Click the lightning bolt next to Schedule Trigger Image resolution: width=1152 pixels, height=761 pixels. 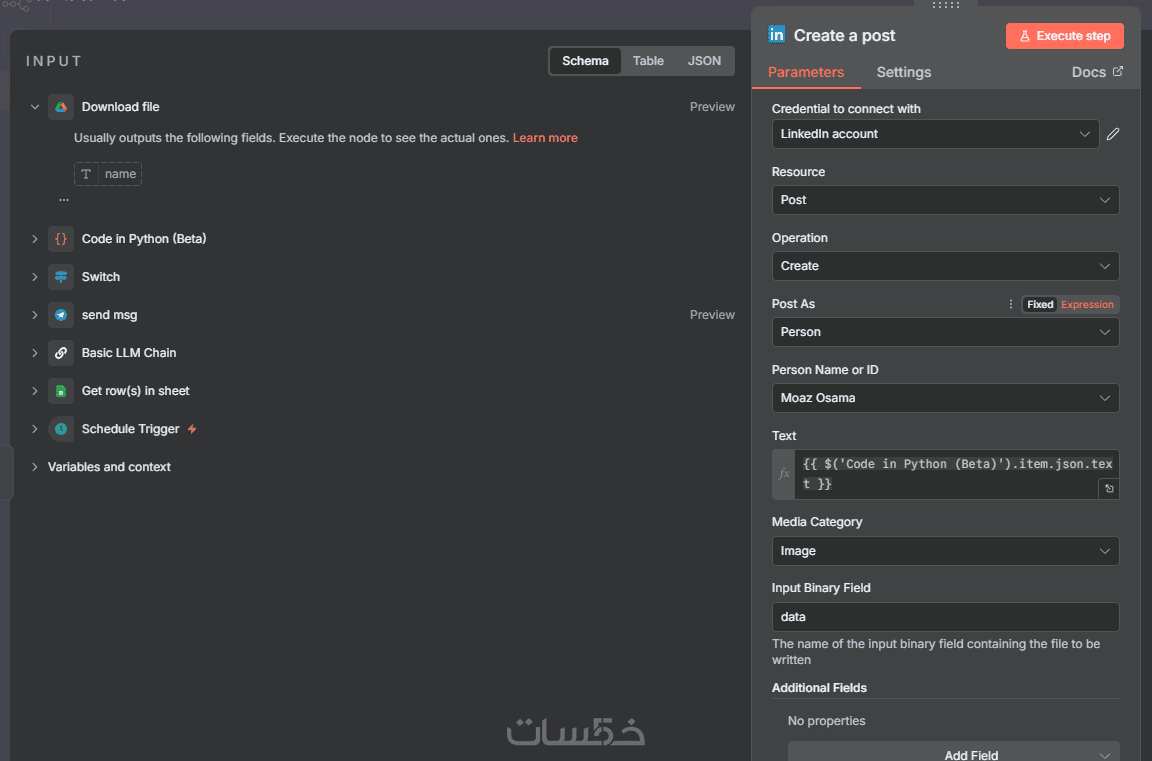click(192, 429)
